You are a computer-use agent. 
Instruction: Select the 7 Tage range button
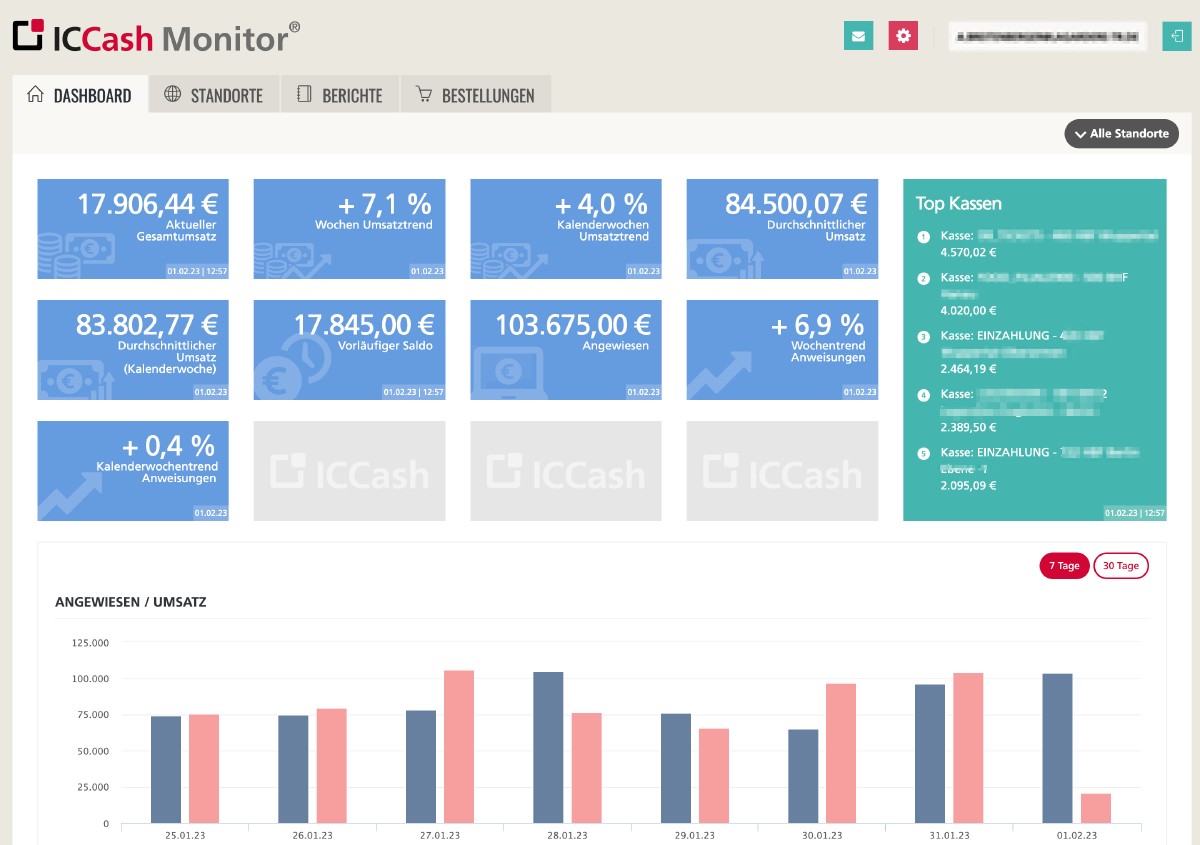click(1064, 566)
